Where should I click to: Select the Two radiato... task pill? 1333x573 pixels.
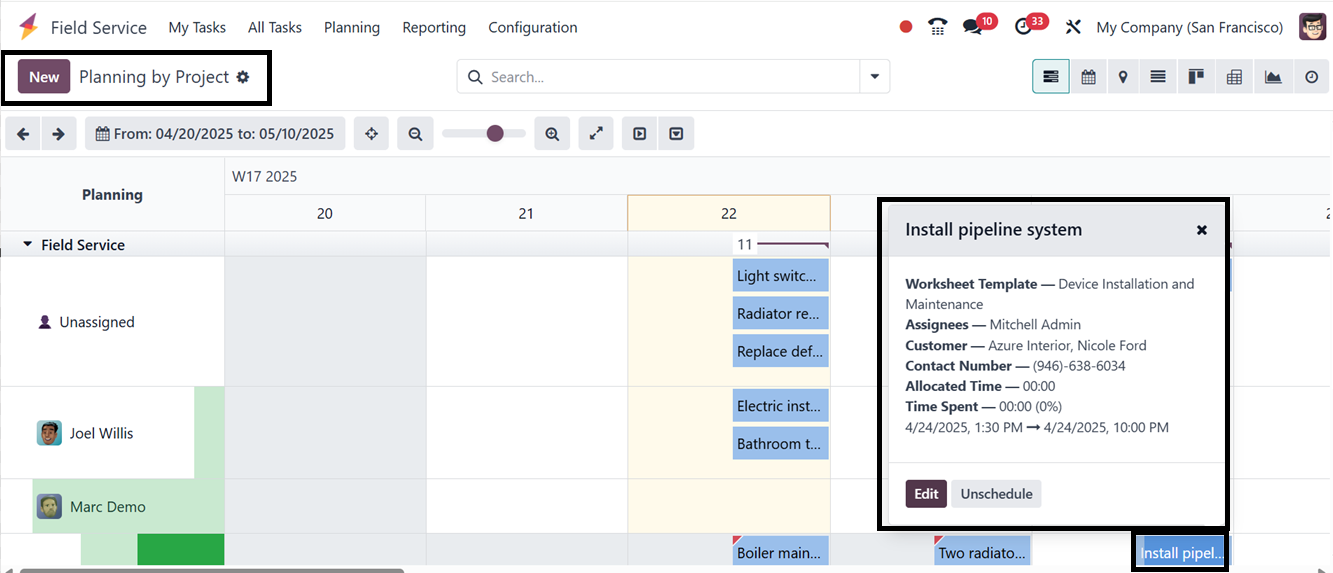982,552
